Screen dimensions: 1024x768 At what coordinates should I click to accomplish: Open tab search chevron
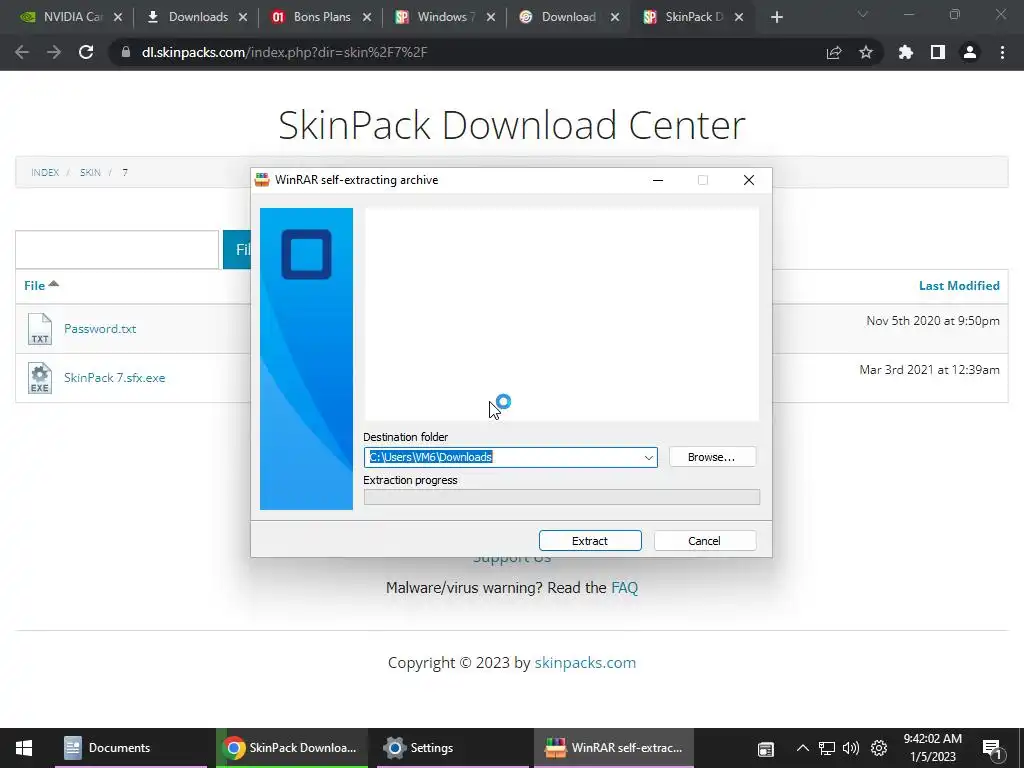point(863,14)
